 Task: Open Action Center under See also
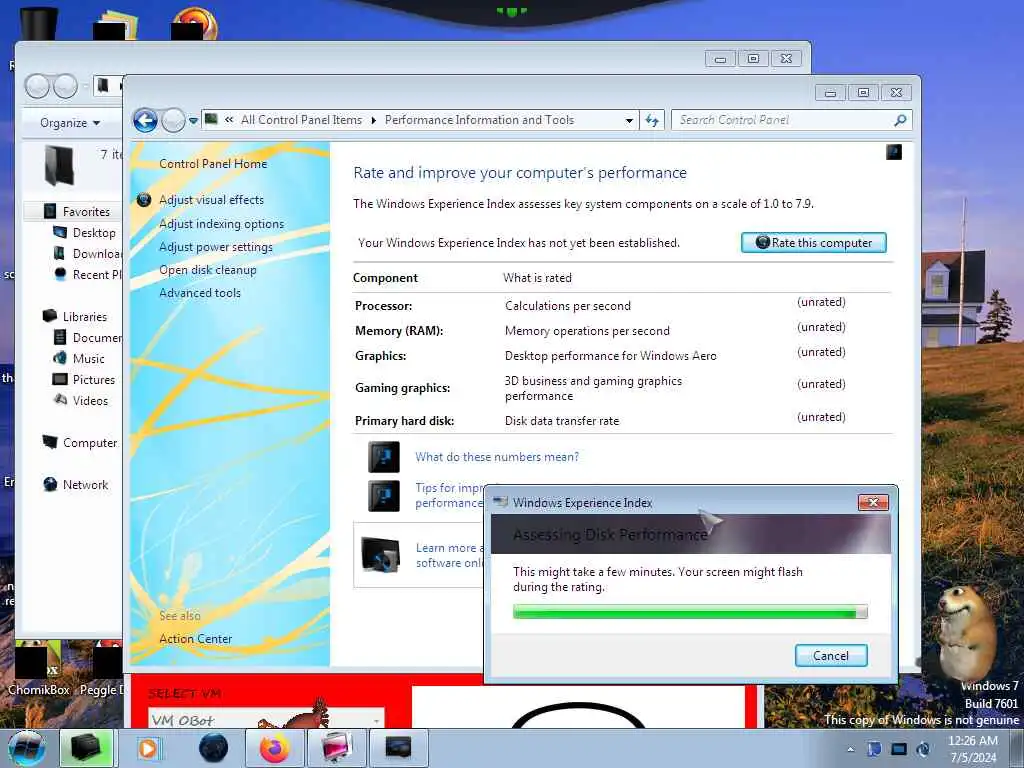coord(195,639)
